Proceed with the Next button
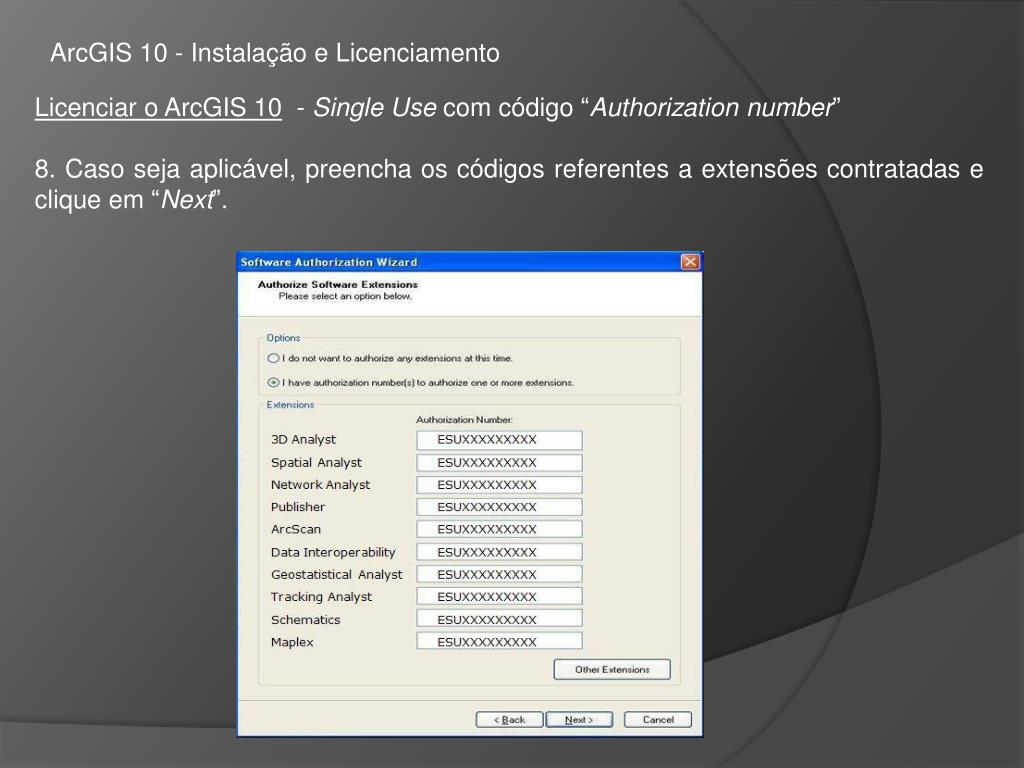This screenshot has height=768, width=1024. click(x=579, y=720)
